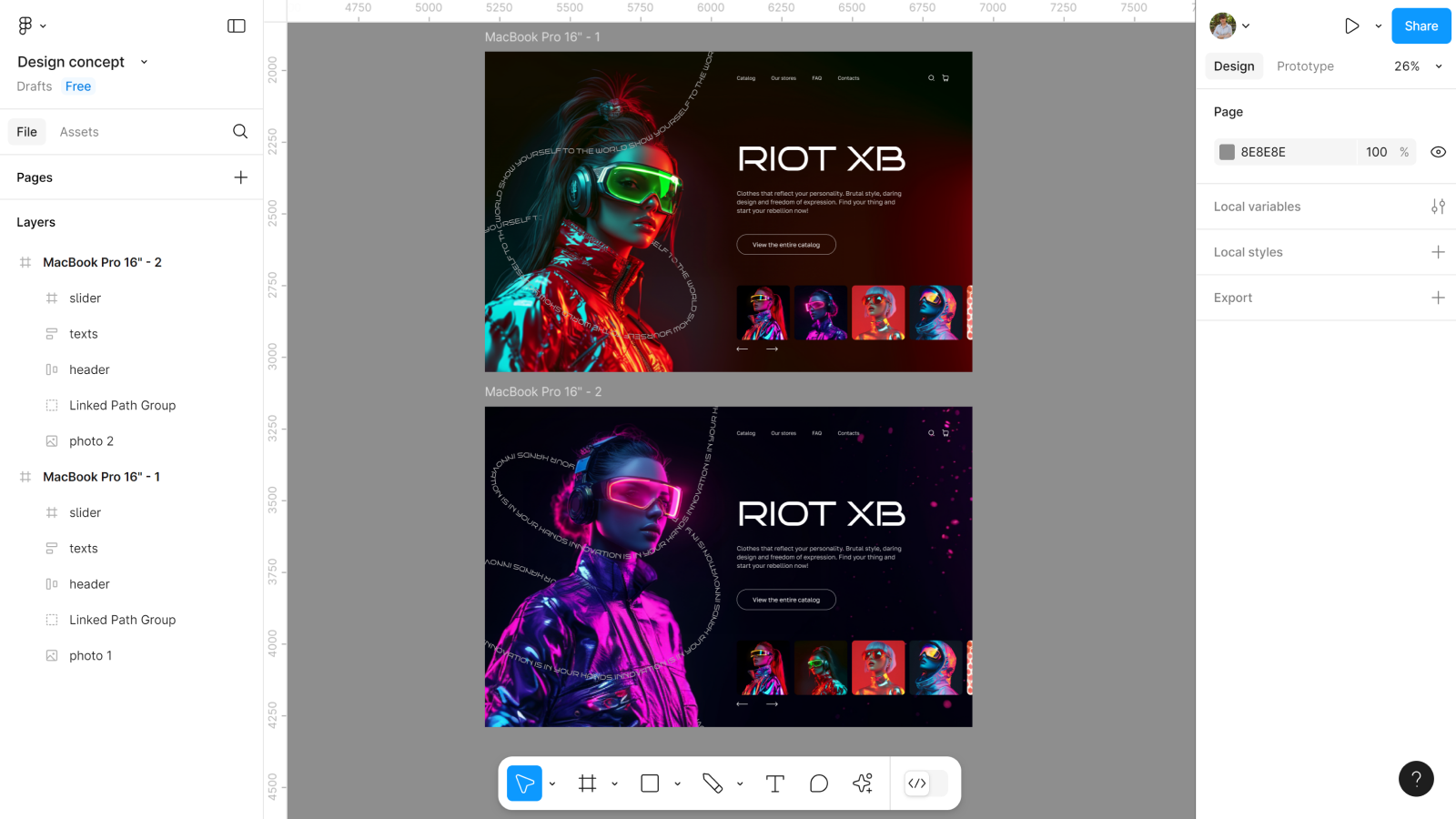
Task: Switch to the Assets tab
Action: (x=79, y=132)
